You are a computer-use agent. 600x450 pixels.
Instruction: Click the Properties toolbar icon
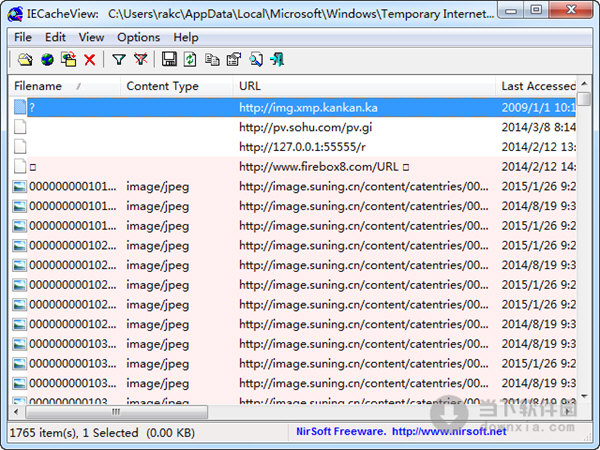[233, 60]
